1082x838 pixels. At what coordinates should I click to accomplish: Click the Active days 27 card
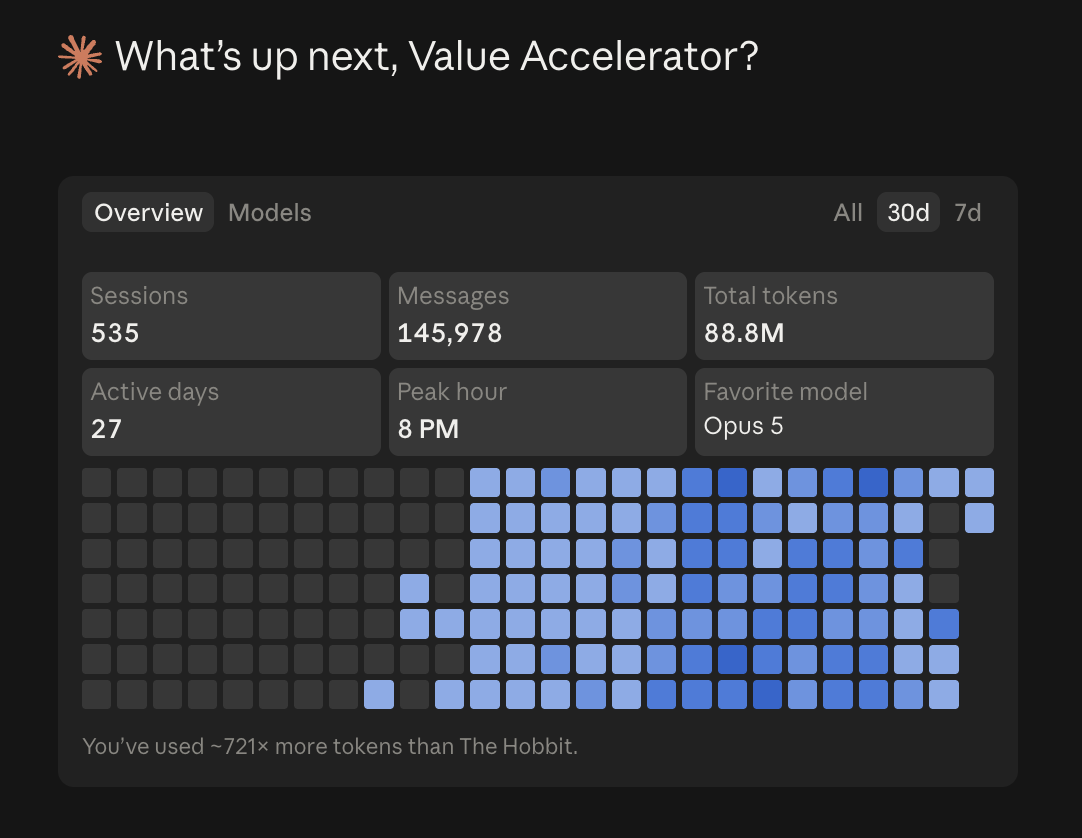pyautogui.click(x=231, y=411)
